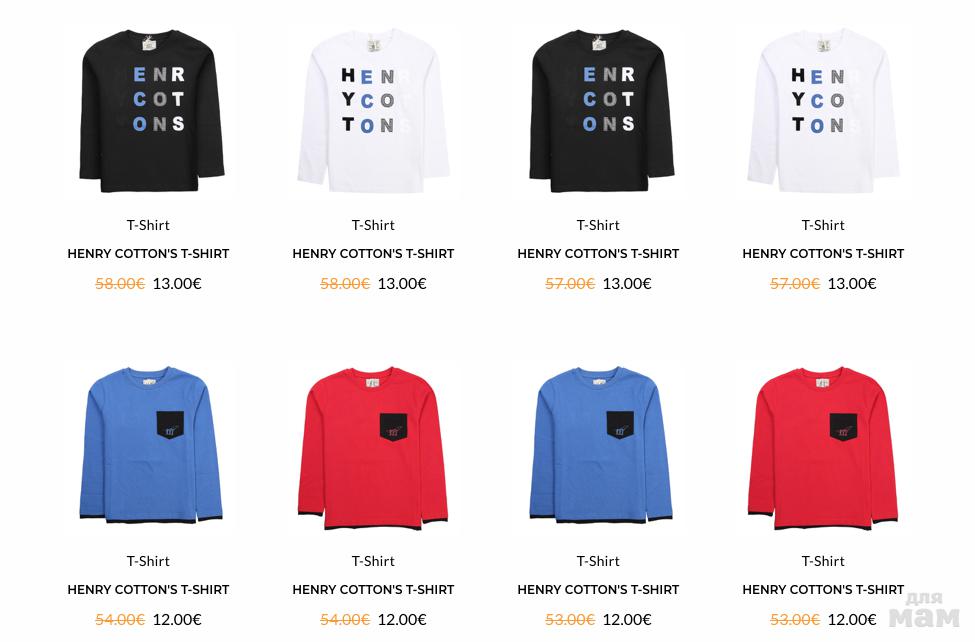The width and height of the screenshot is (975, 642).
Task: Open the white HEN YCO TON shirt priced 58.00€
Action: tap(373, 111)
